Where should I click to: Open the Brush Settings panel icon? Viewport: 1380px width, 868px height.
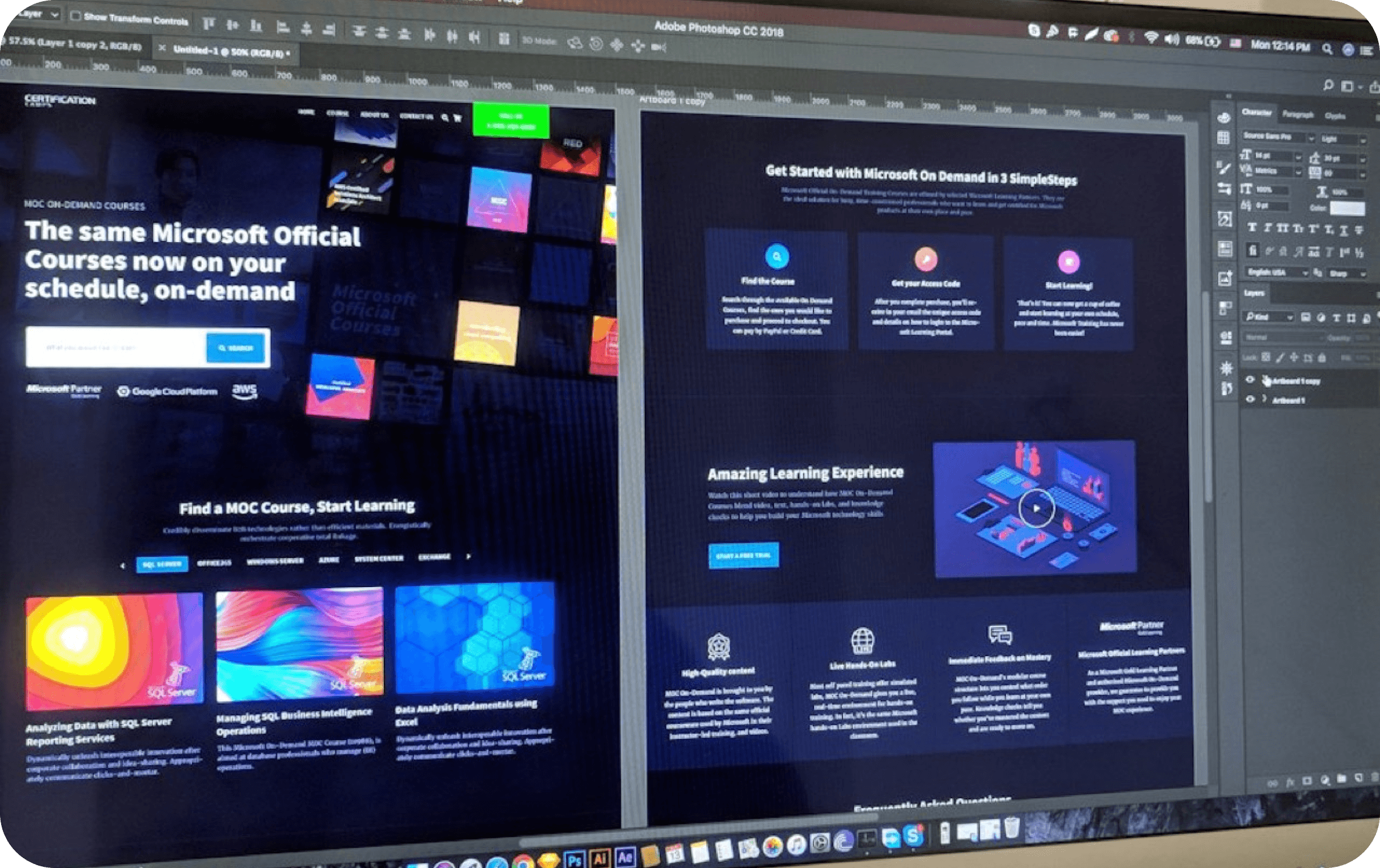coord(1224,188)
